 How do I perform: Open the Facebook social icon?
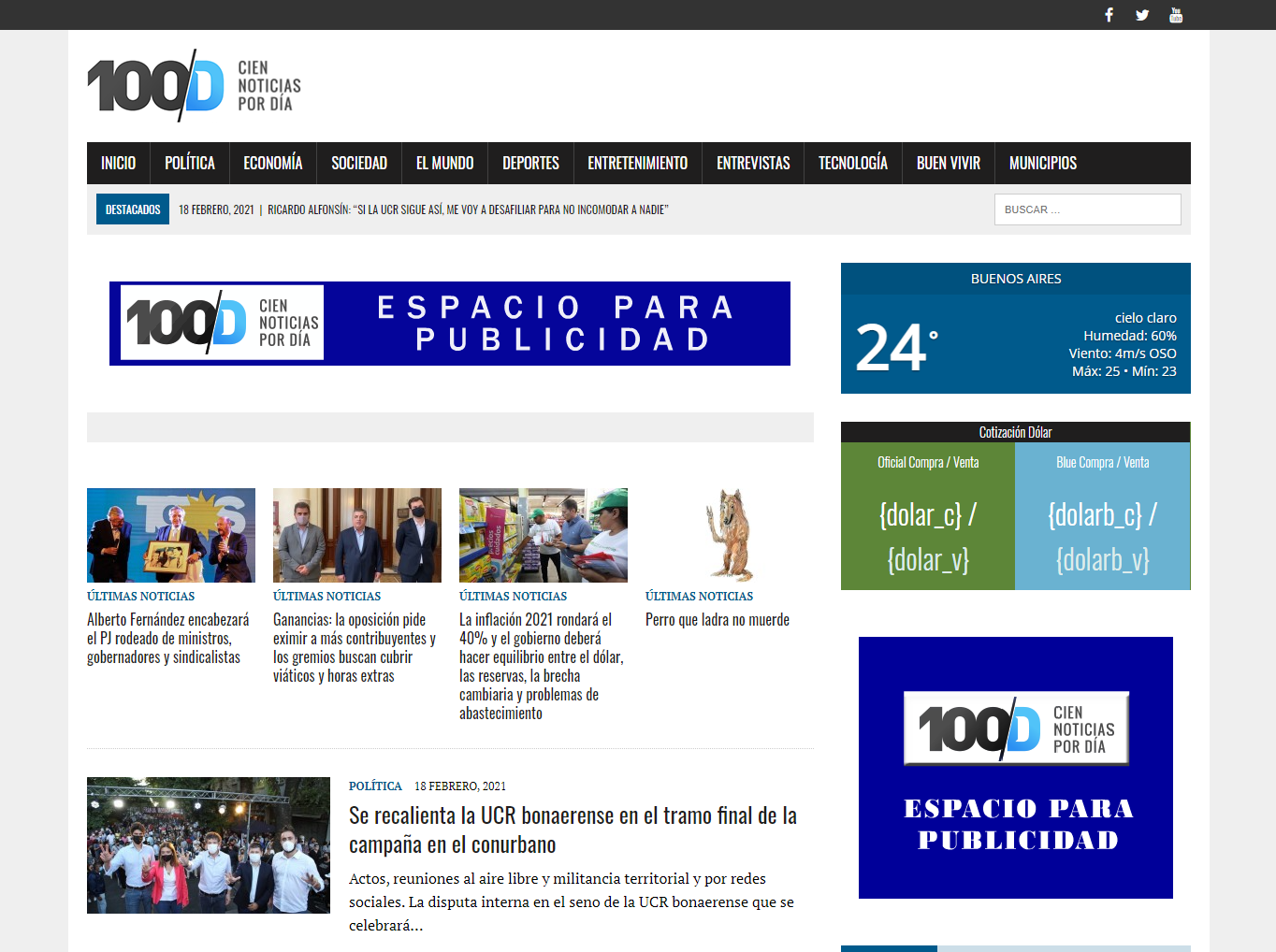[x=1109, y=15]
